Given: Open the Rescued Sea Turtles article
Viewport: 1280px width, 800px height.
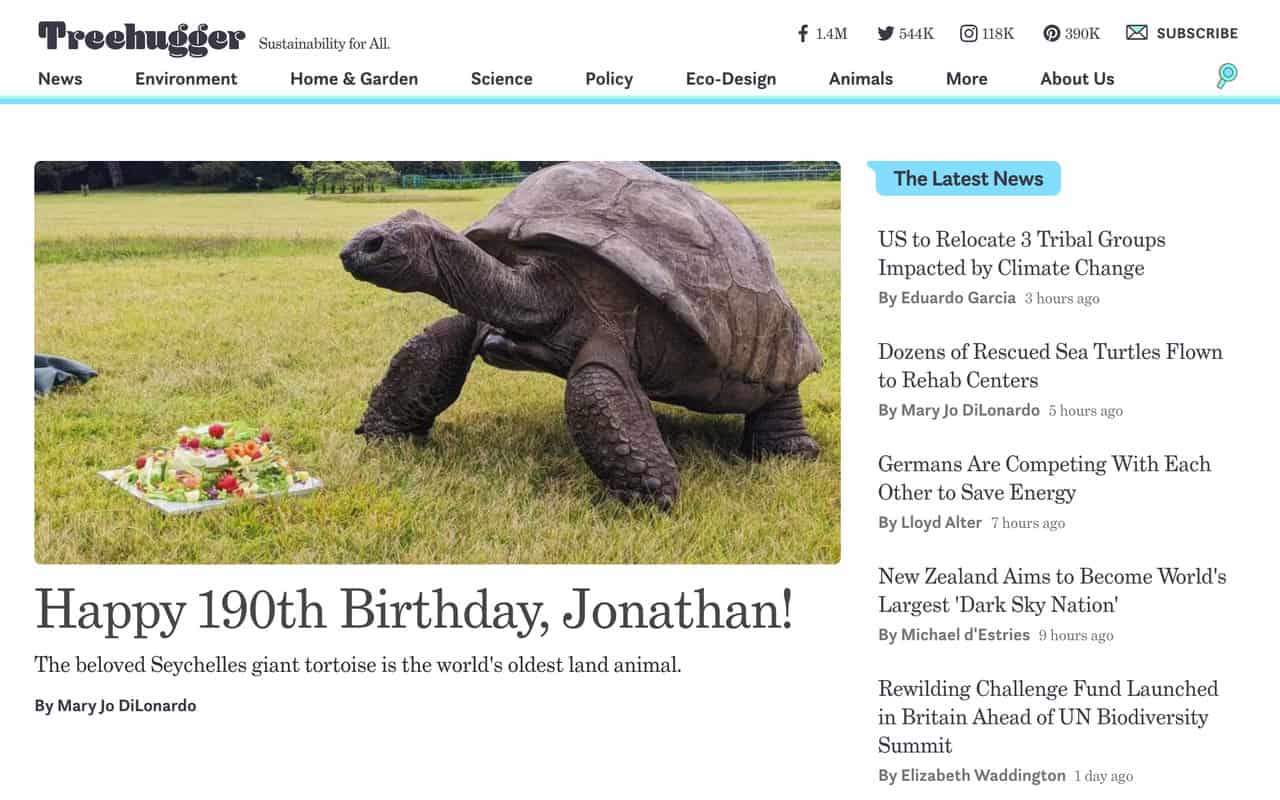Looking at the screenshot, I should (1050, 365).
